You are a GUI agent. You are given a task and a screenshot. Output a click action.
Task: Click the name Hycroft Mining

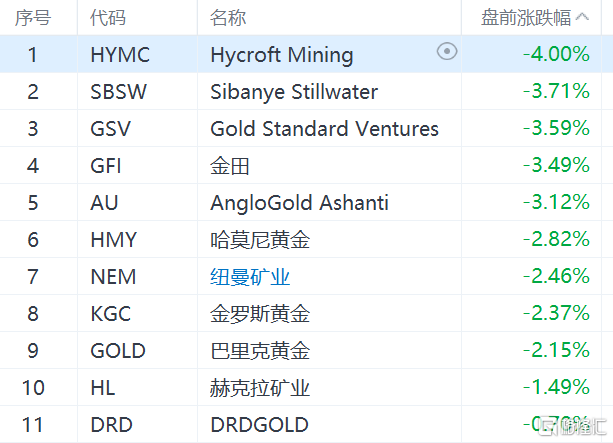[282, 55]
